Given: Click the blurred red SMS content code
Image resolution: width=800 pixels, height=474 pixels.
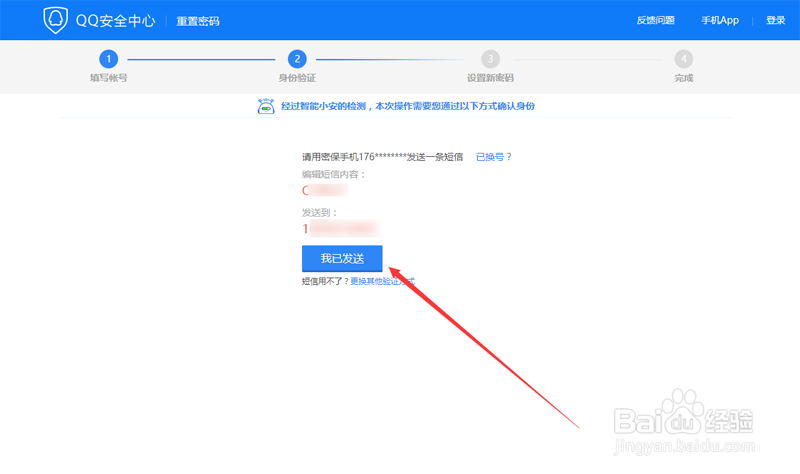Looking at the screenshot, I should [x=325, y=190].
